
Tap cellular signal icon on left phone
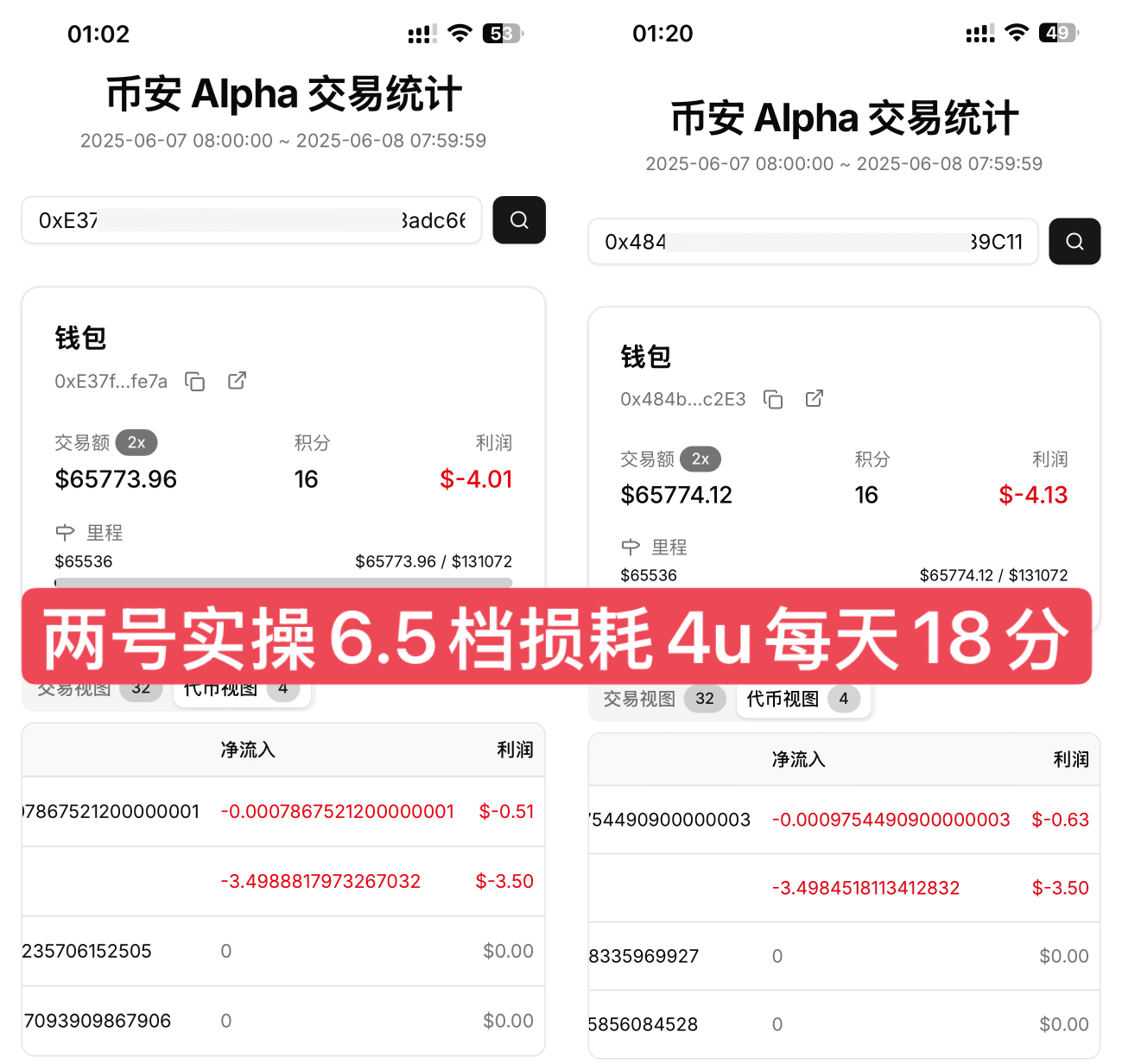coord(422,35)
